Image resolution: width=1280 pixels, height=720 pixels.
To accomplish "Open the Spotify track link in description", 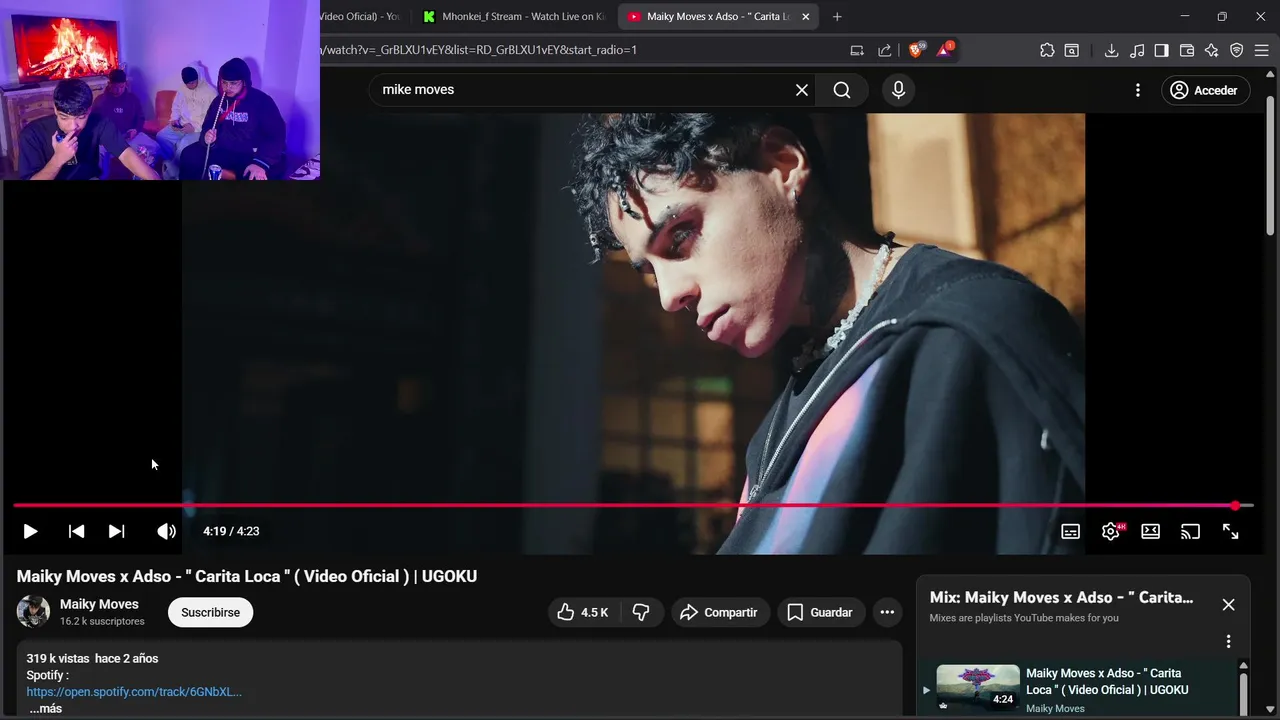I will [134, 692].
